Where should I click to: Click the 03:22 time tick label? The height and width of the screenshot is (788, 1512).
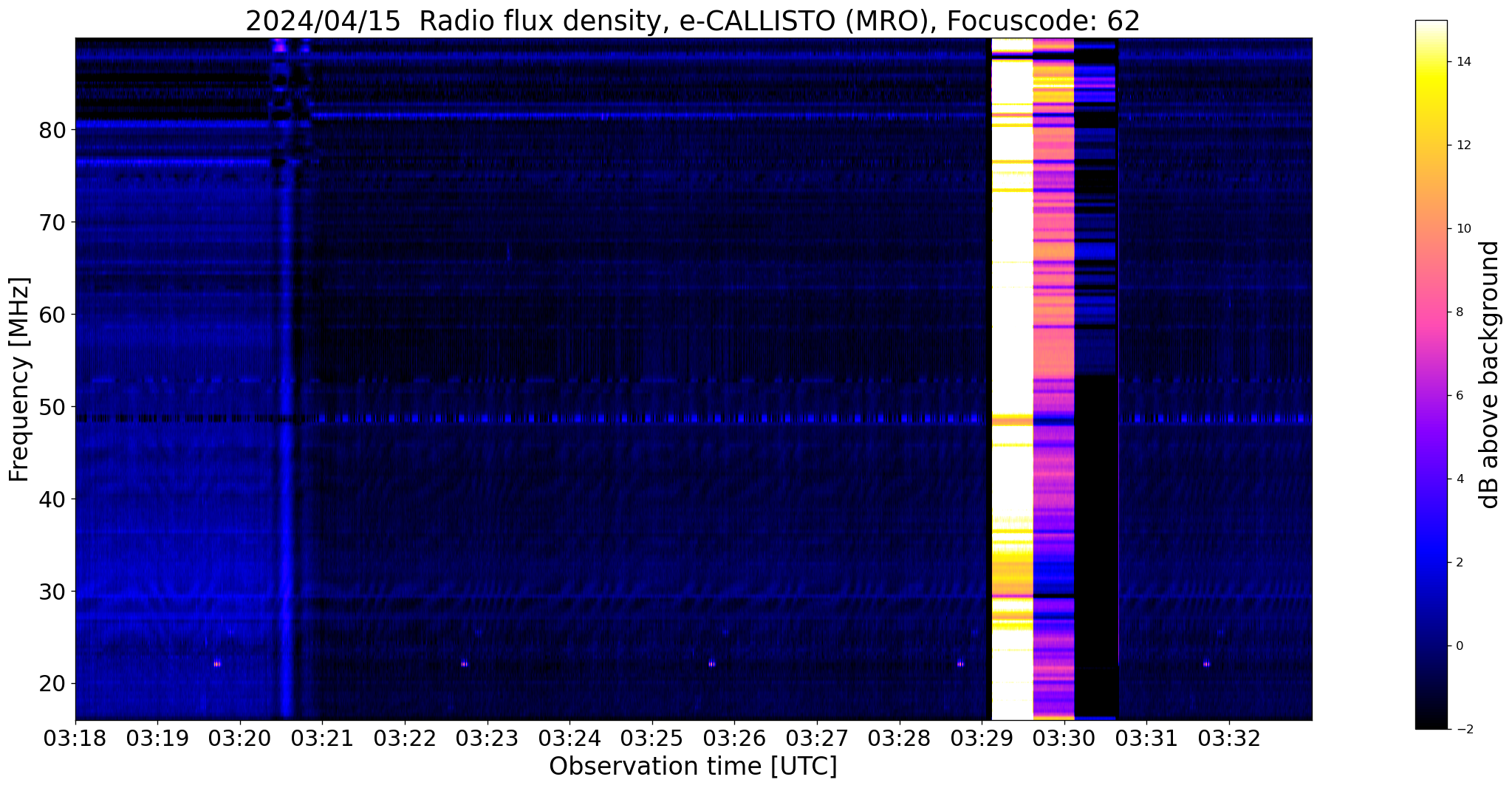click(x=405, y=738)
